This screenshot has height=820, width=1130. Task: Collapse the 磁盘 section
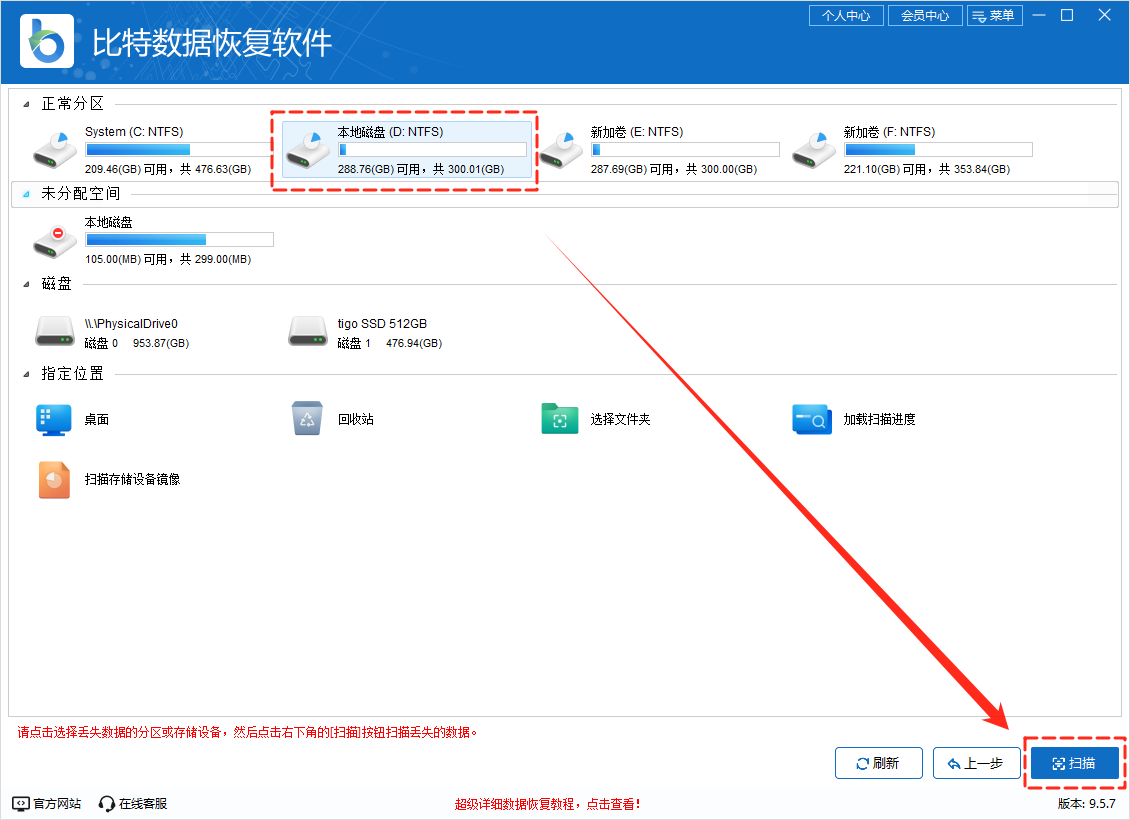pos(26,285)
